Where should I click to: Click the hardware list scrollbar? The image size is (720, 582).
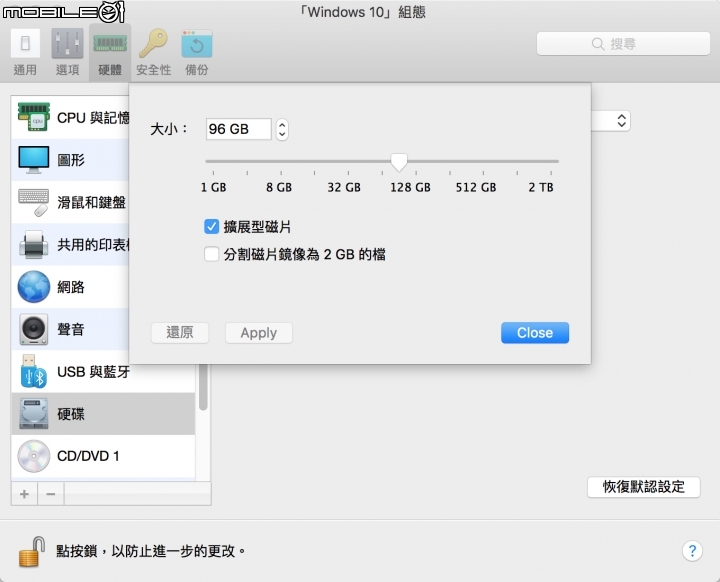203,387
